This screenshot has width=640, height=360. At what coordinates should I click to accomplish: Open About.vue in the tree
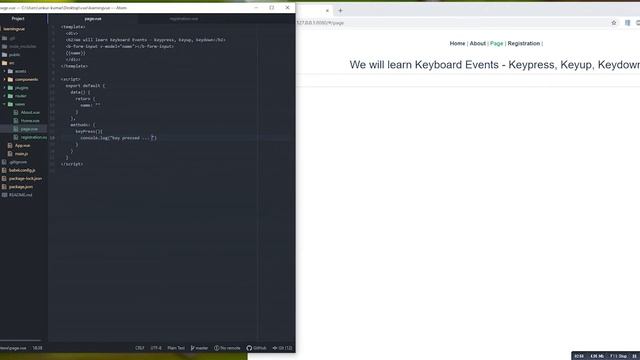pos(30,113)
